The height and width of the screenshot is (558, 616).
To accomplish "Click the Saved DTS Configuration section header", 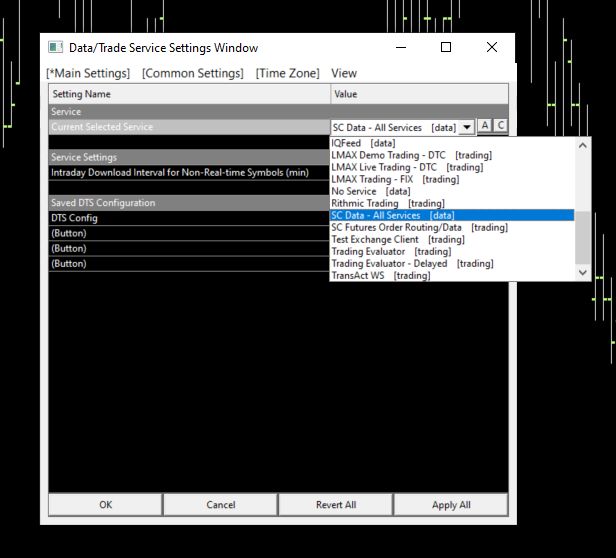I will click(189, 203).
